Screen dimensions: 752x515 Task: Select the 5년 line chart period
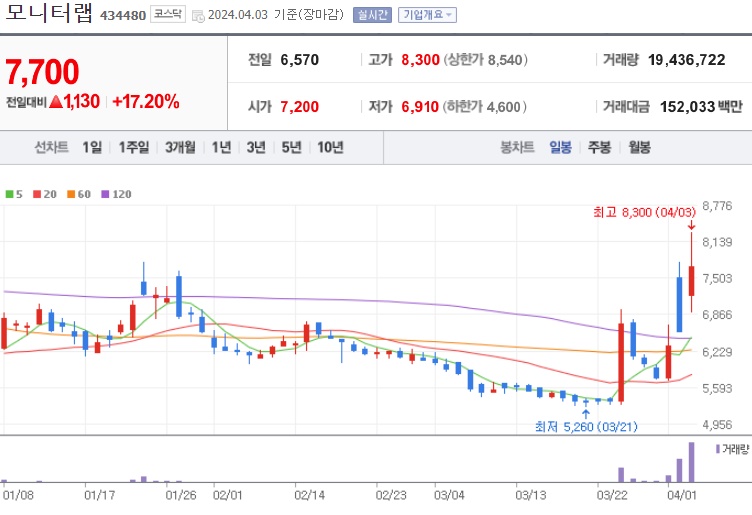click(291, 147)
